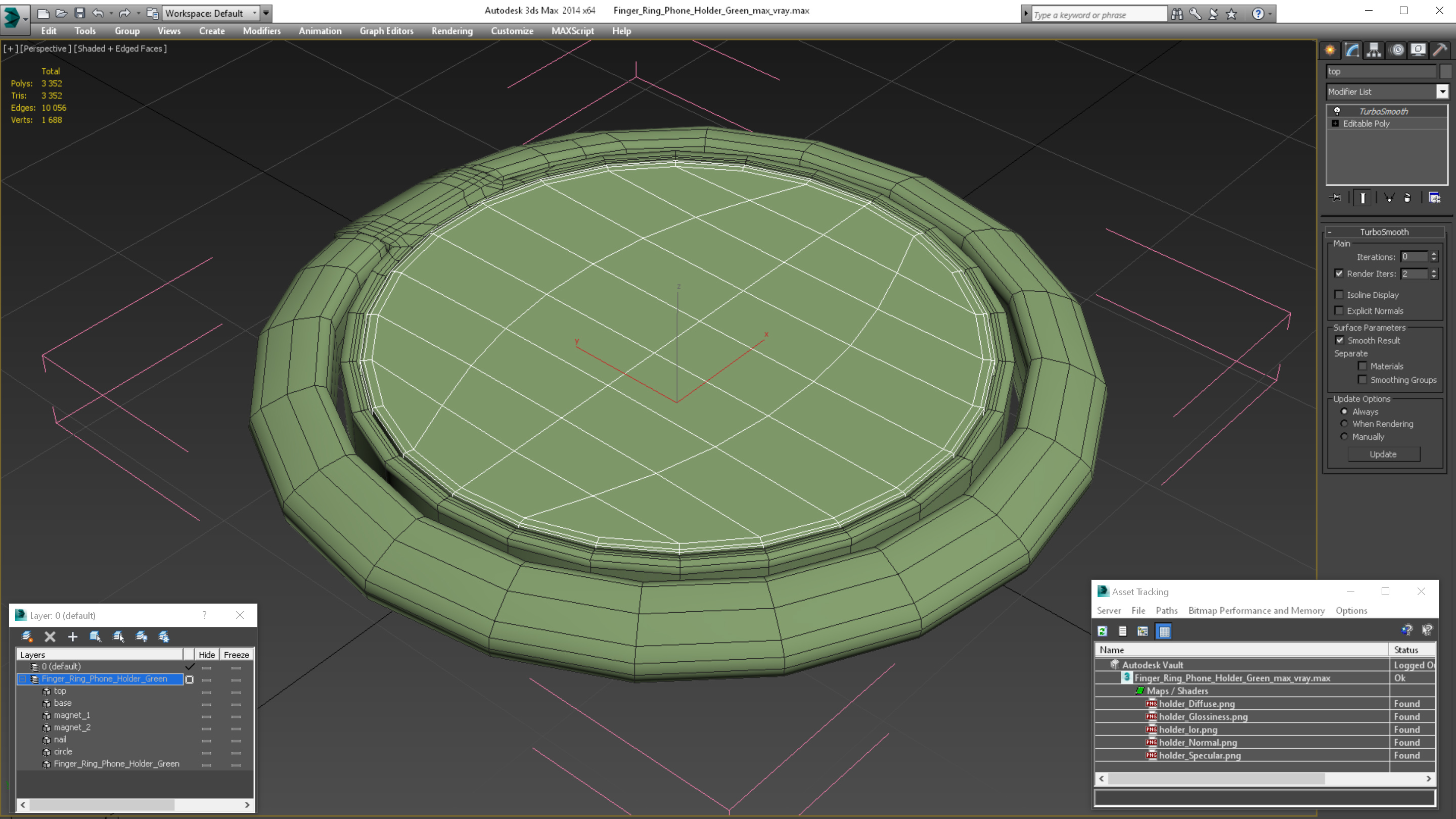Open the Graph Editors menu
The height and width of the screenshot is (819, 1456).
tap(387, 31)
